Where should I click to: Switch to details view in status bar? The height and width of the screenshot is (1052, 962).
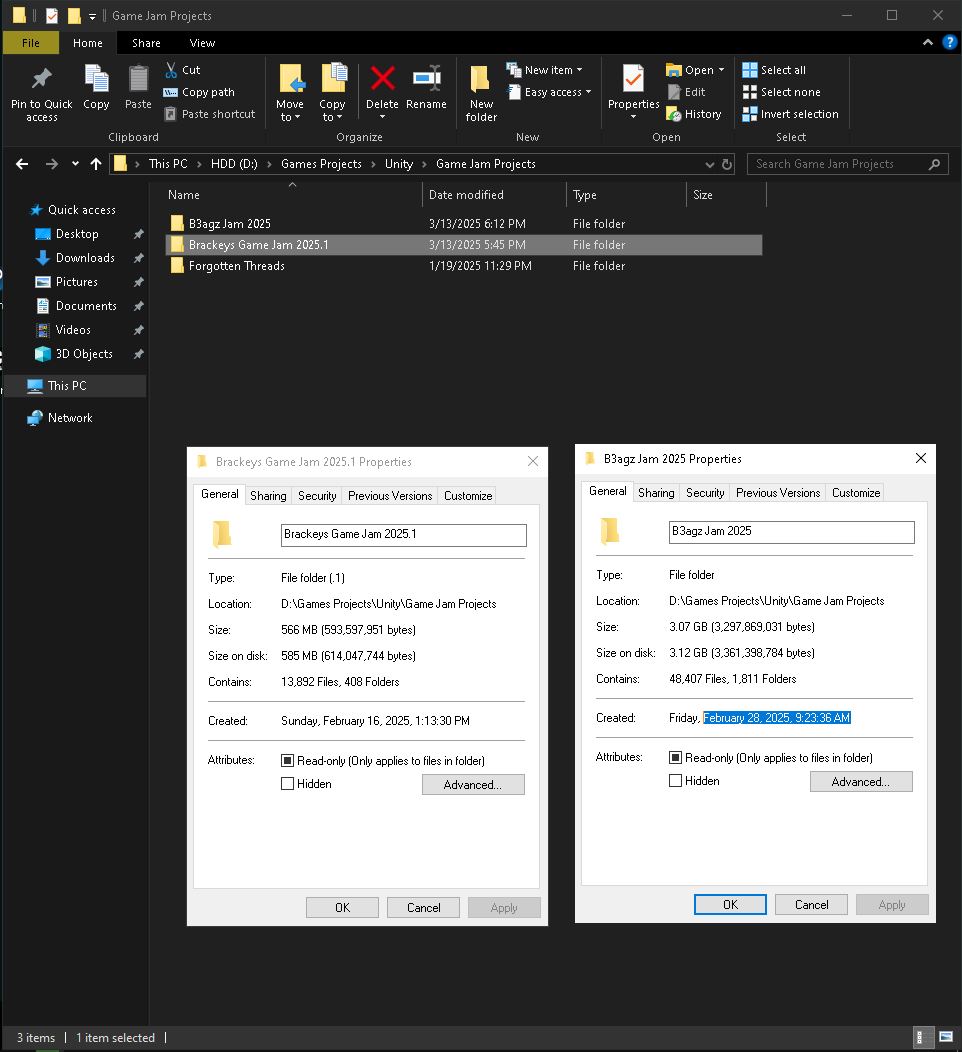(x=923, y=1037)
